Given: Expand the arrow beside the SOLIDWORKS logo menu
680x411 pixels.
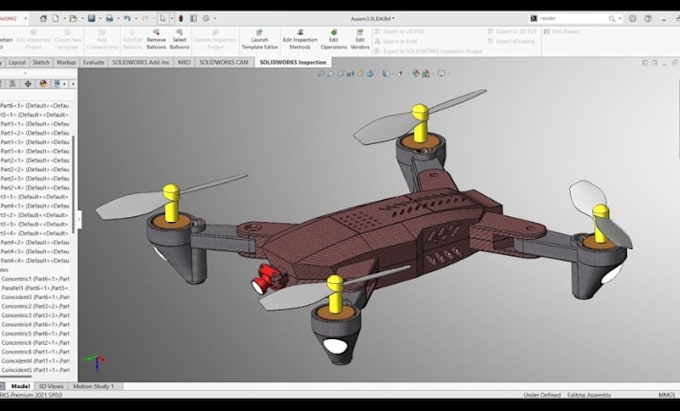Looking at the screenshot, I should pos(25,19).
